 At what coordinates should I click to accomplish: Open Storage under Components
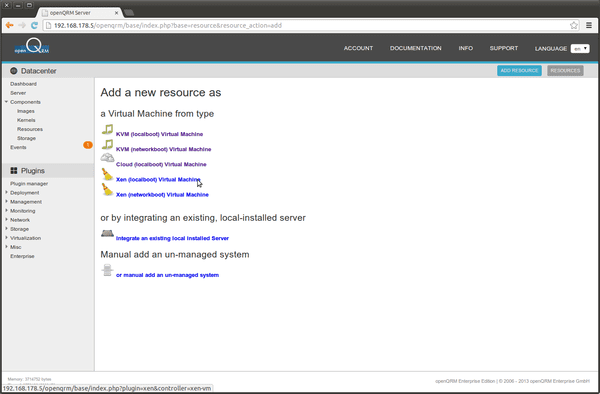26,138
